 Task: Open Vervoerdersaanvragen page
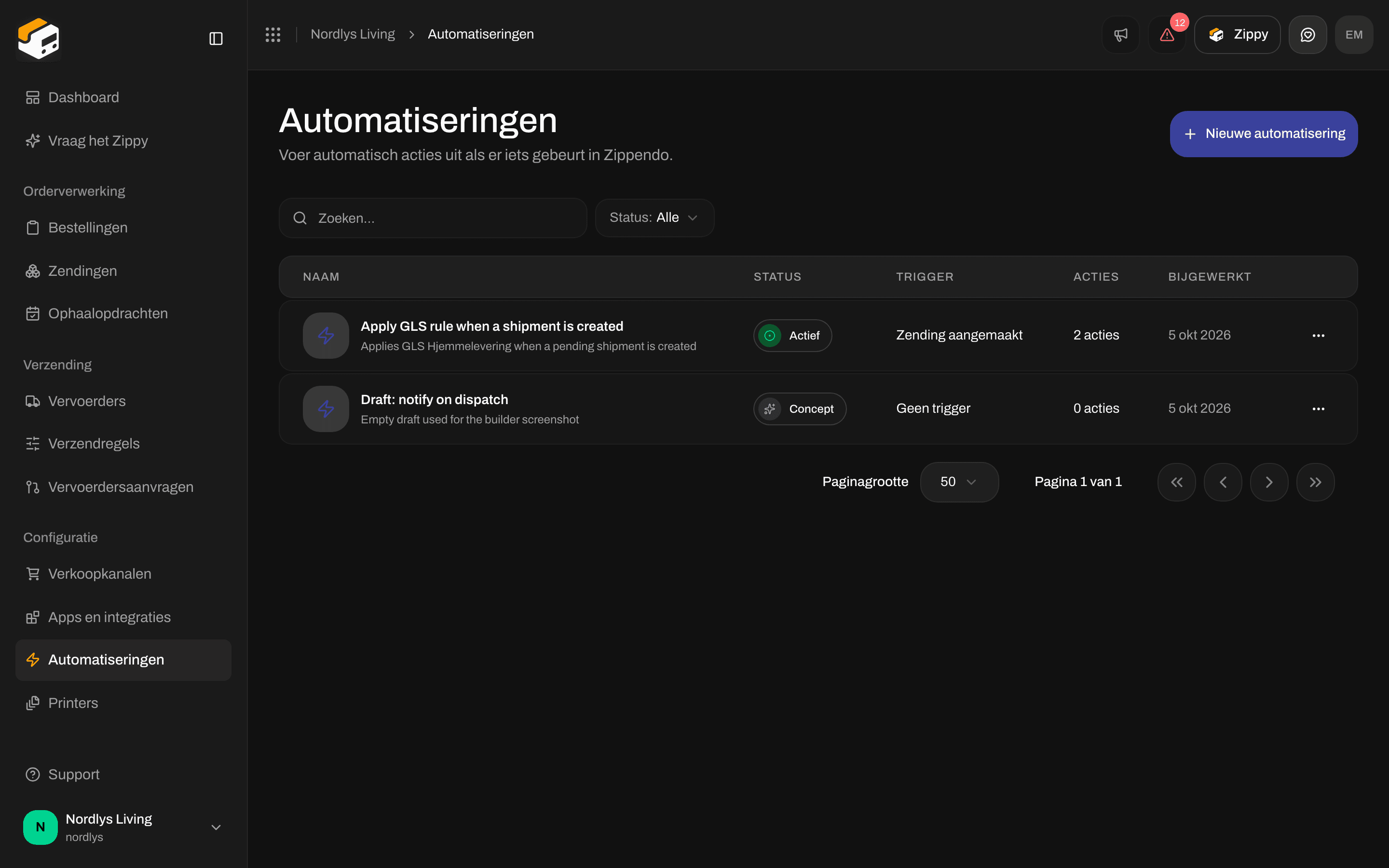[x=123, y=487]
